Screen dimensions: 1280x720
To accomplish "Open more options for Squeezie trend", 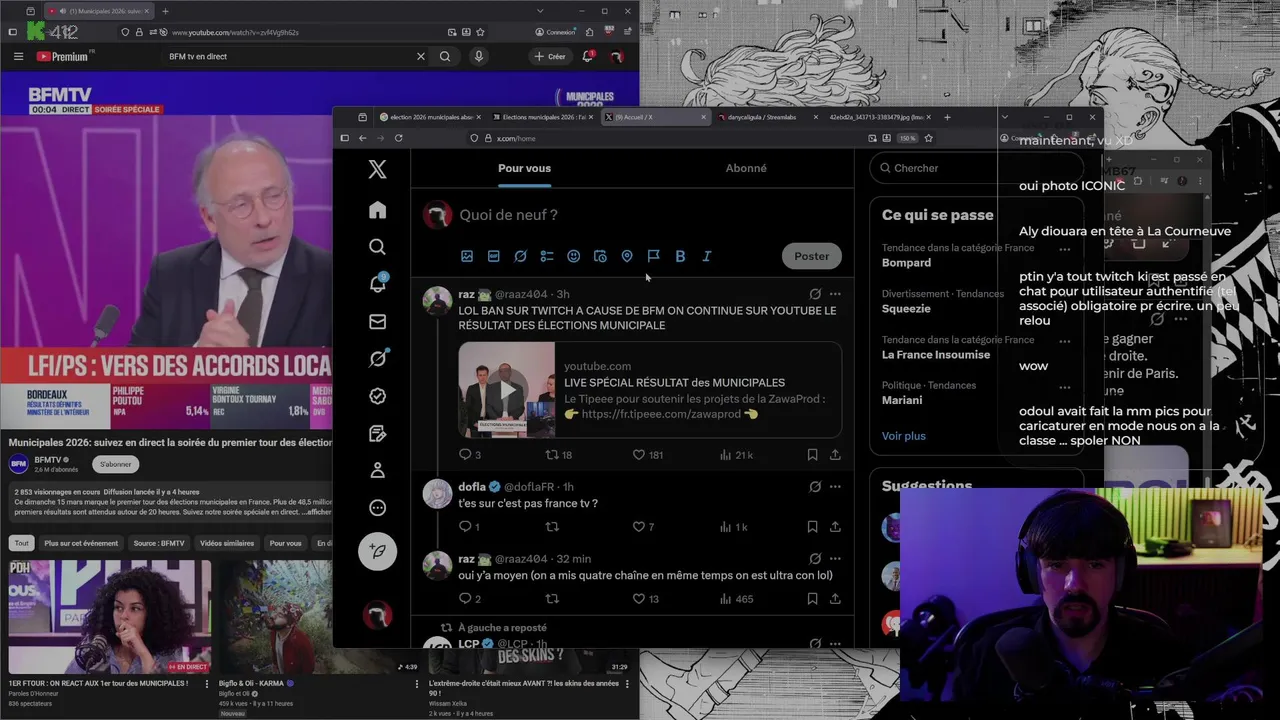I will pos(1065,295).
